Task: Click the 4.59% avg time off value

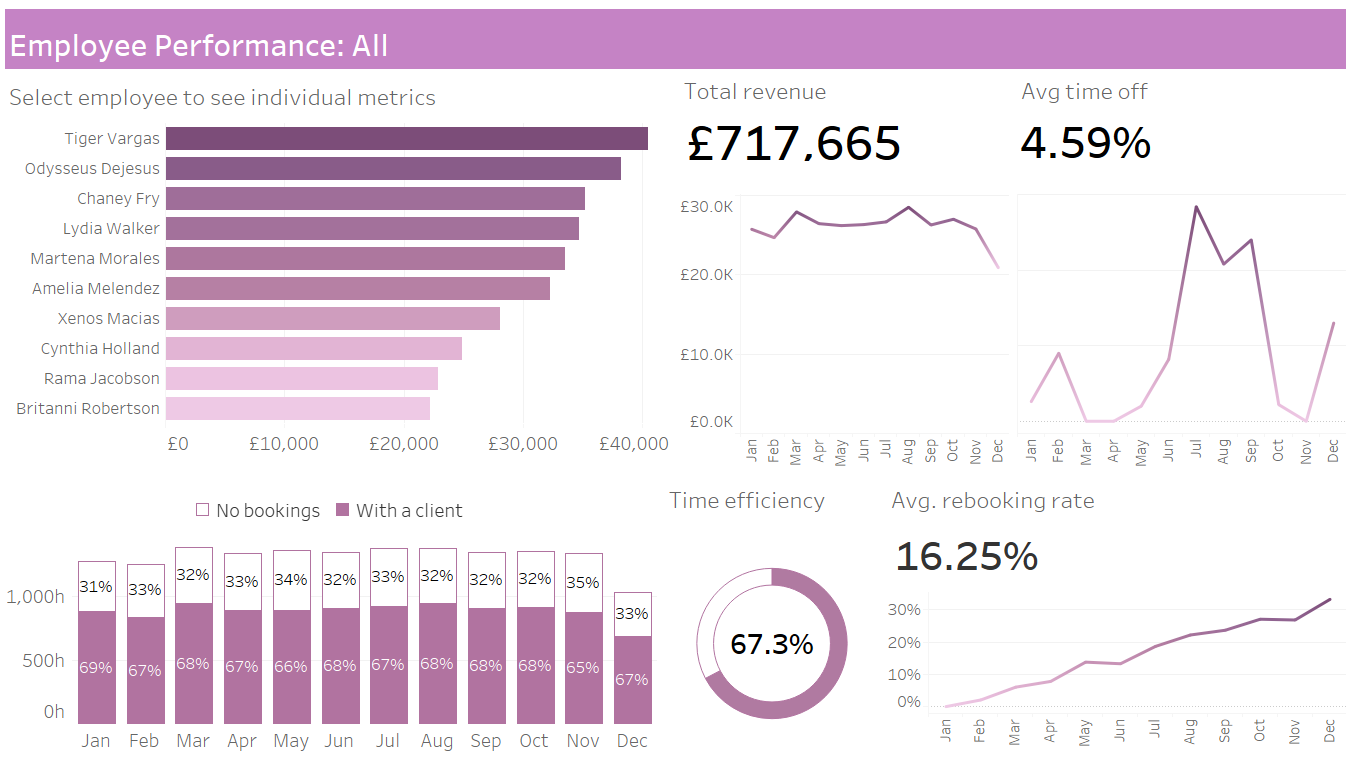Action: [1085, 143]
